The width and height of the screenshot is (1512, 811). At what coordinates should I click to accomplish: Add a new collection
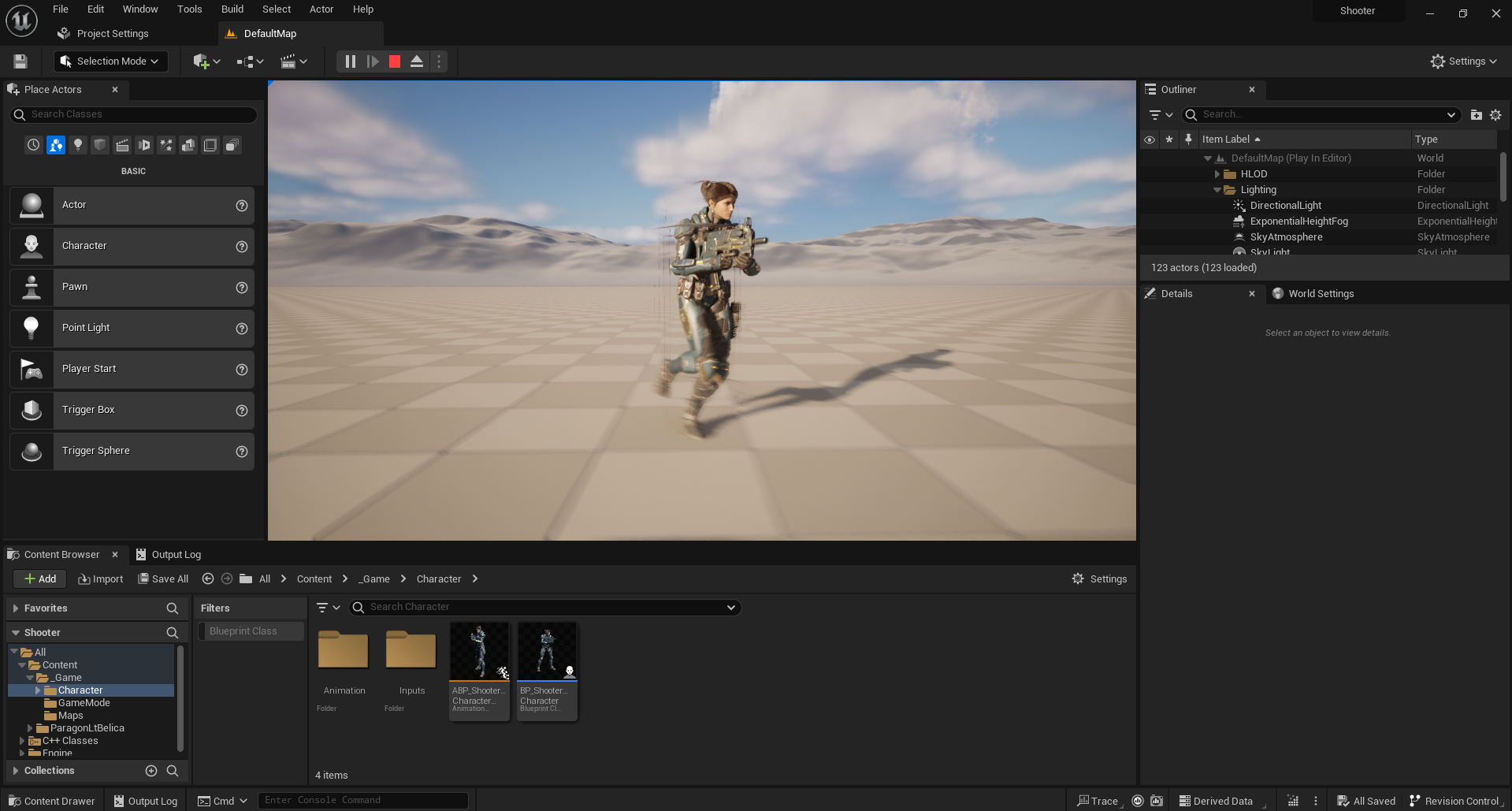[151, 771]
